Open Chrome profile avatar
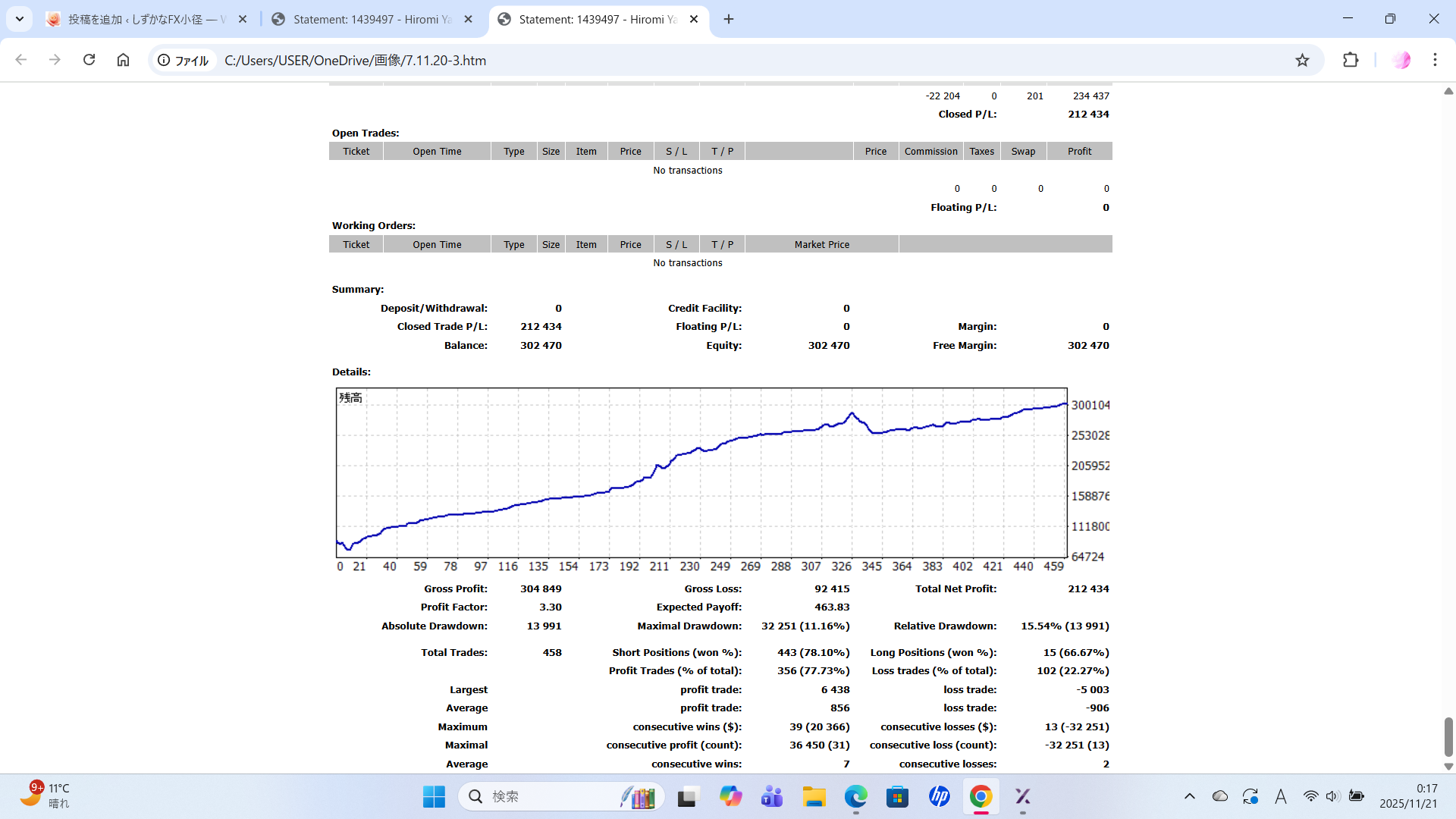 click(x=1401, y=60)
